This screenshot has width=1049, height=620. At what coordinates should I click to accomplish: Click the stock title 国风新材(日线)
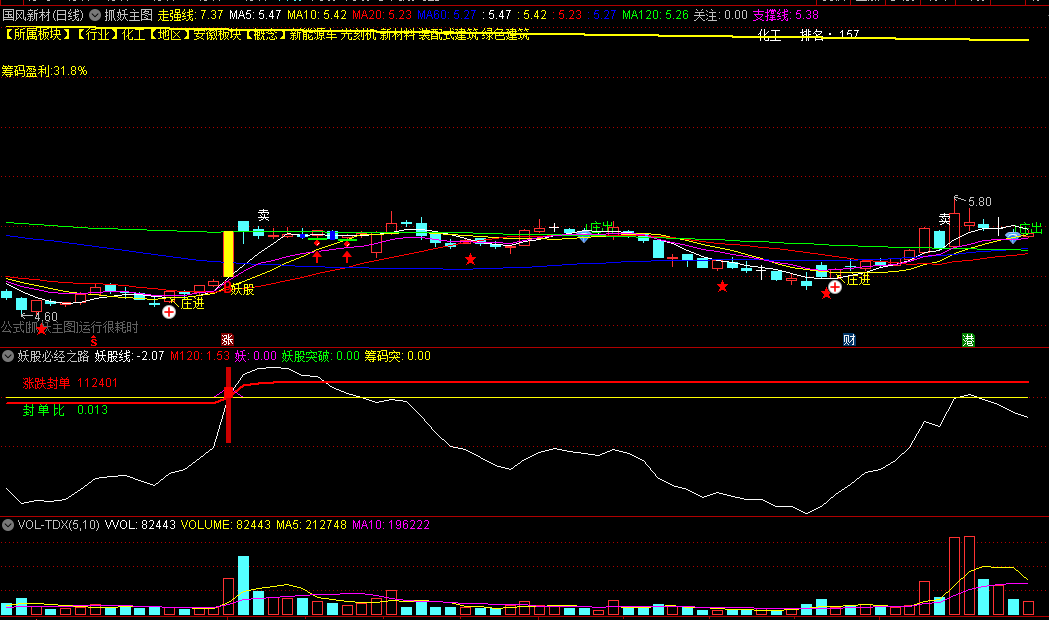tap(43, 15)
